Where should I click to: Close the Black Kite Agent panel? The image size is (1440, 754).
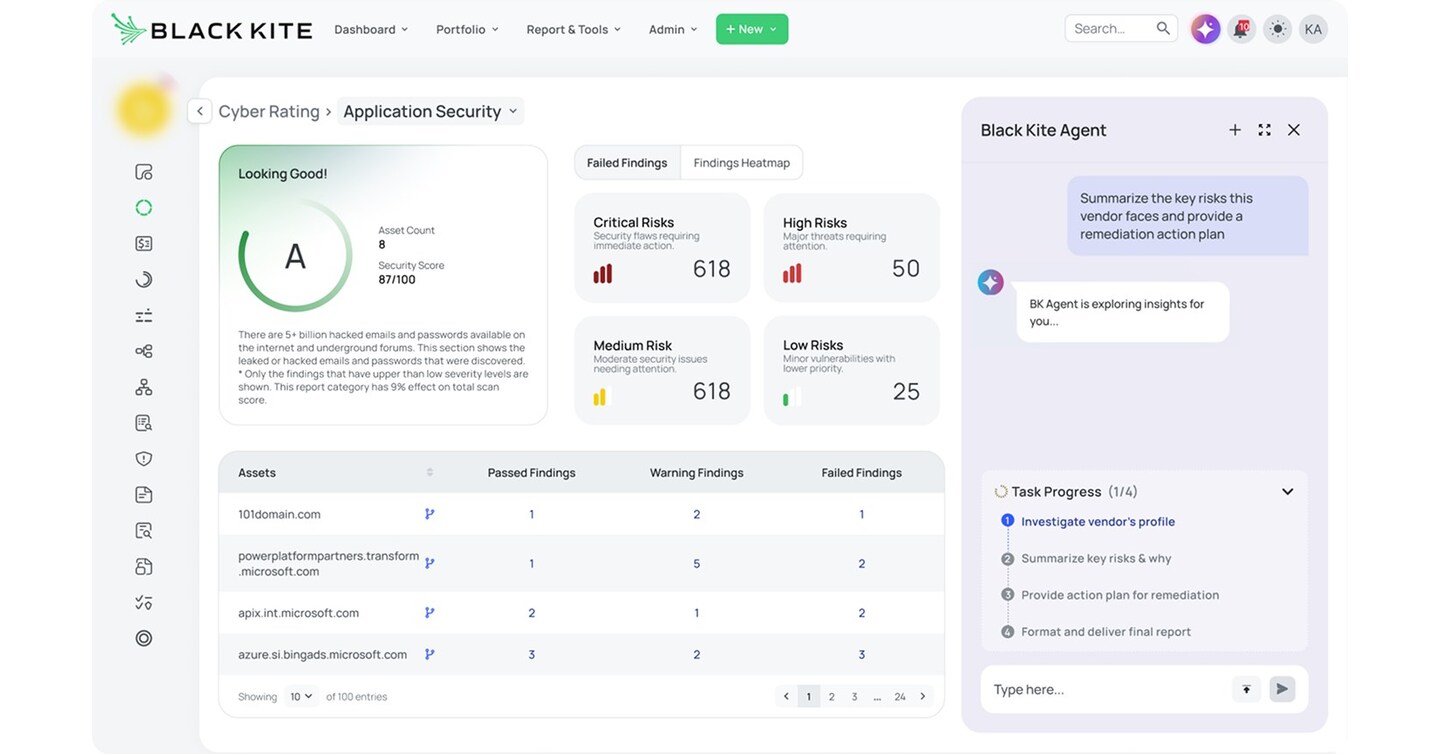1294,130
